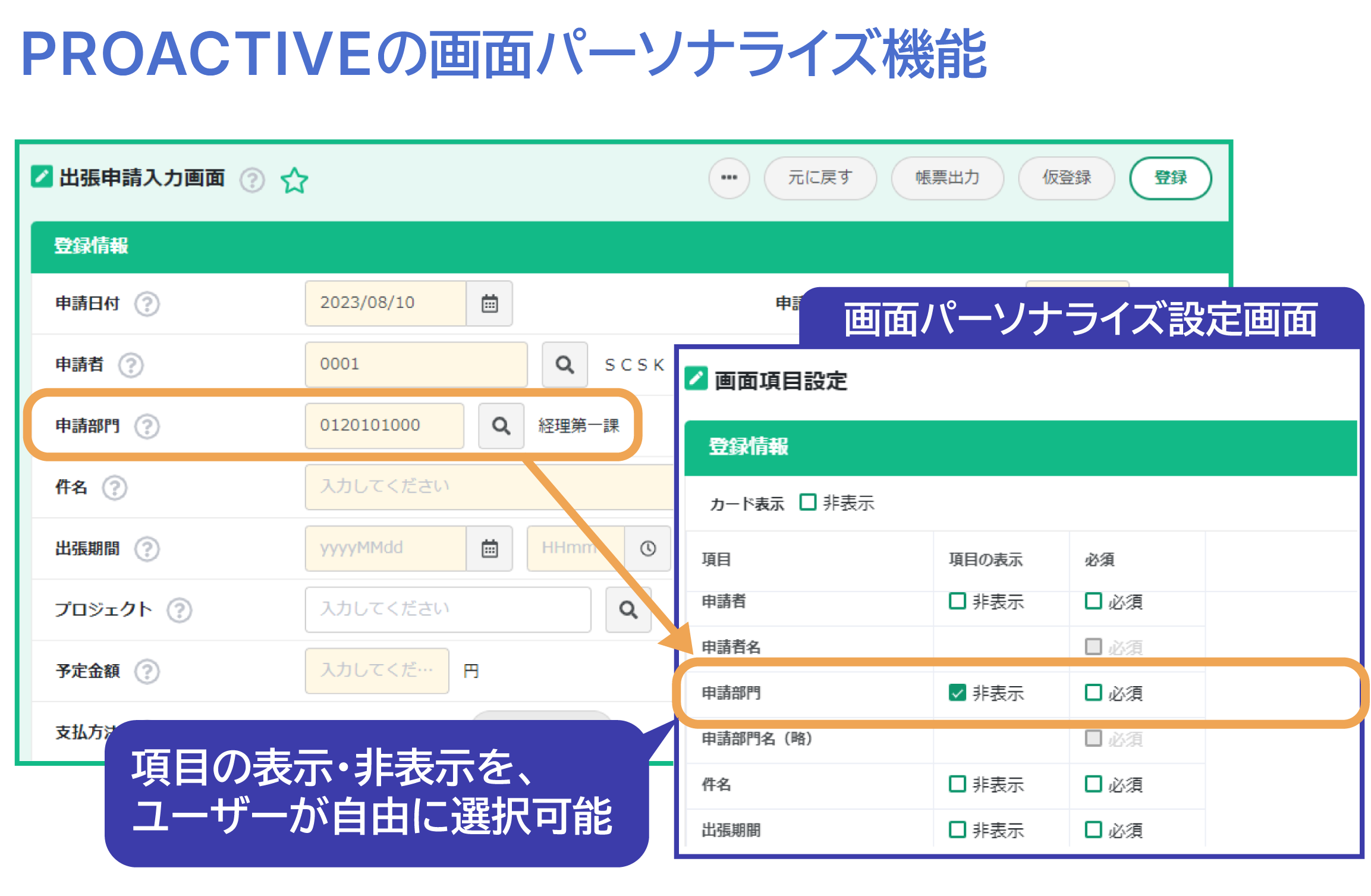
Task: Open help icon next to 出張申請入力画面 title
Action: 252,180
